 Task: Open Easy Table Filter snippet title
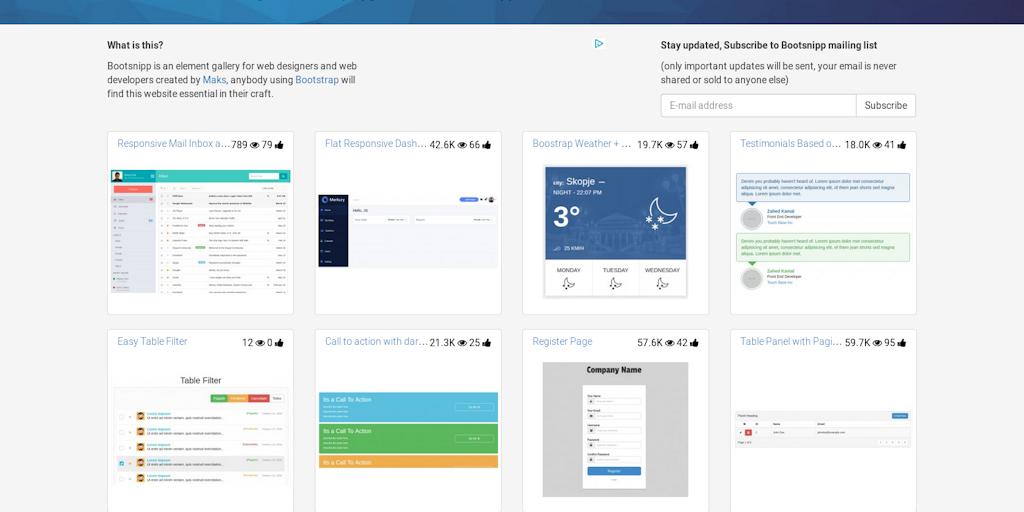point(152,342)
